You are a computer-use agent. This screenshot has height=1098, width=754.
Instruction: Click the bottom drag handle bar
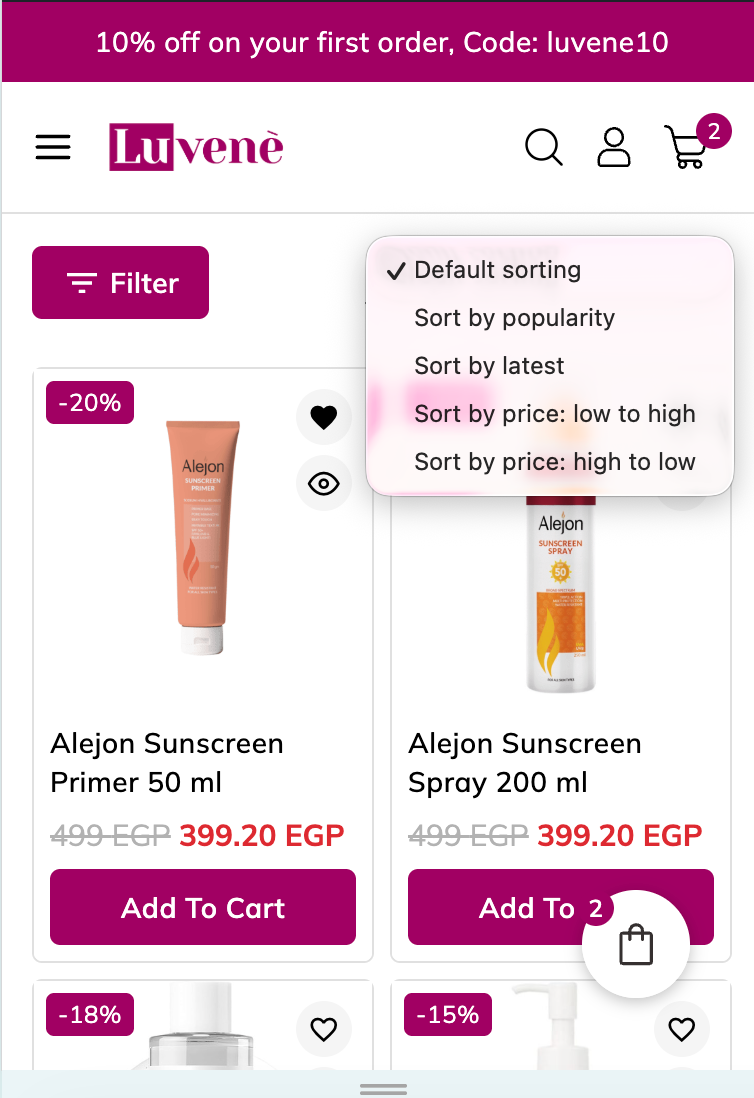pyautogui.click(x=383, y=1089)
